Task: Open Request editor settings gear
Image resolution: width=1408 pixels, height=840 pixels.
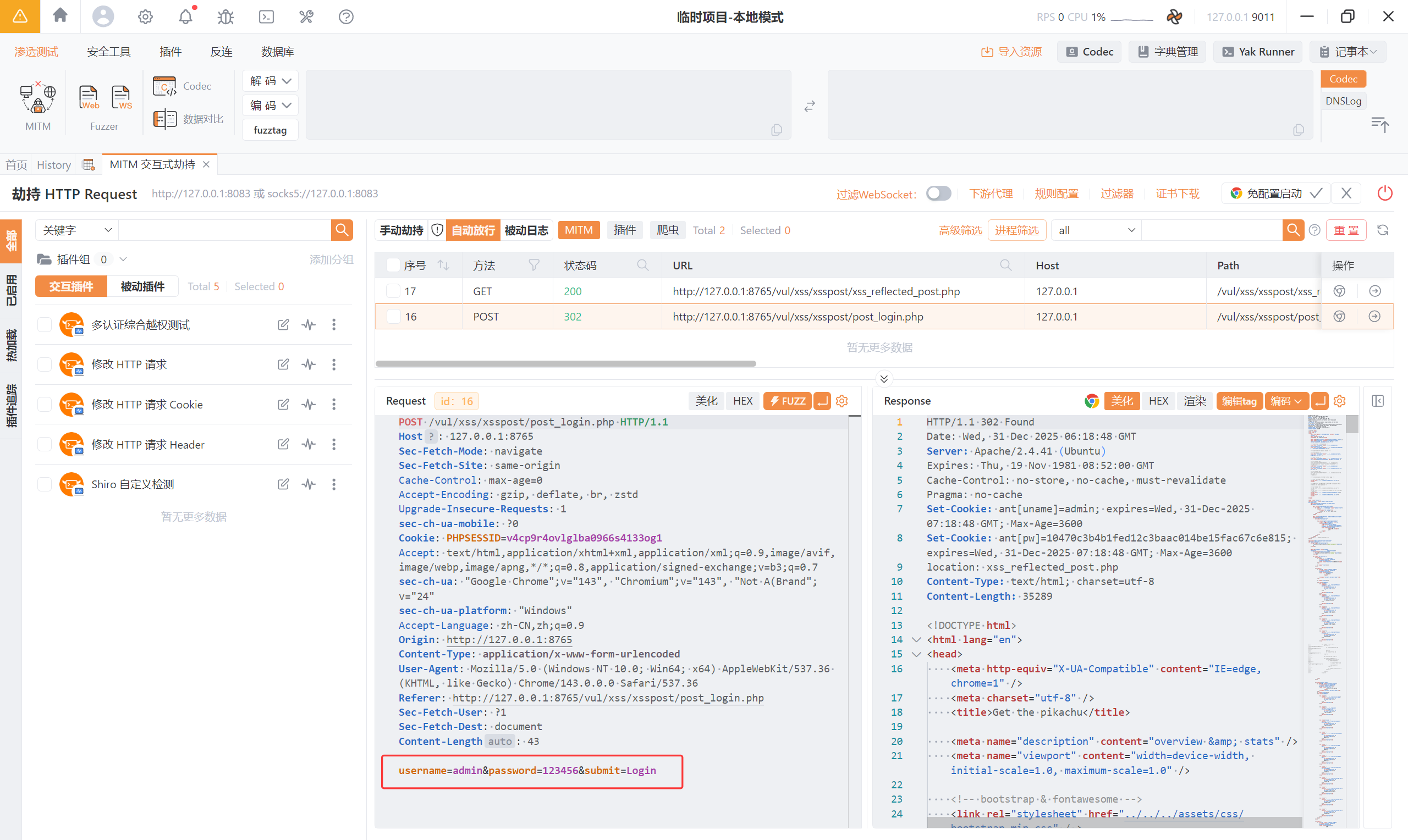Action: pyautogui.click(x=842, y=401)
